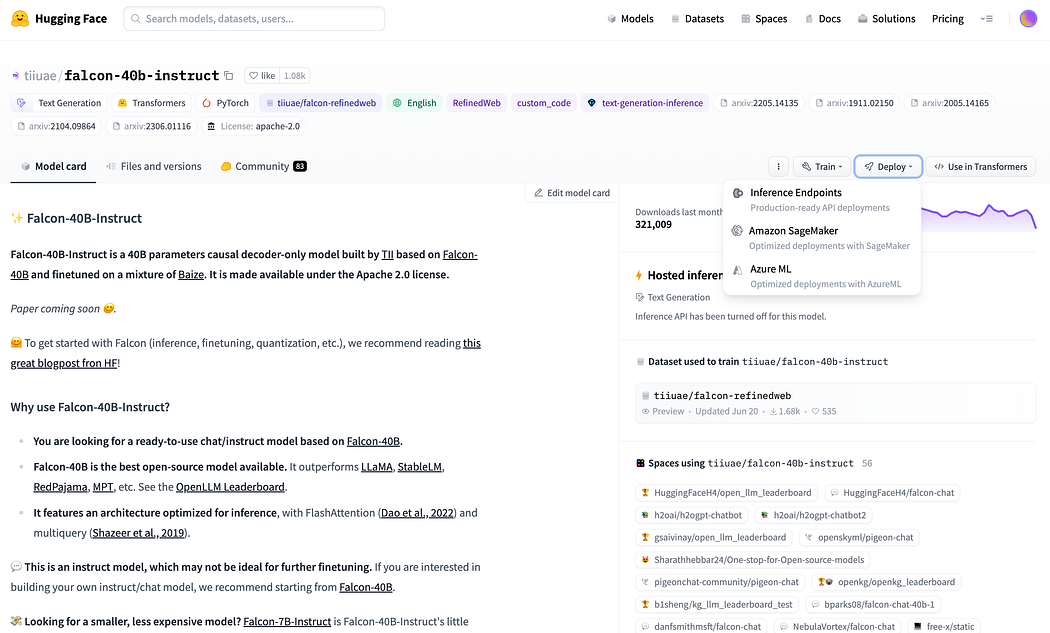Click the Text Generation tag

pos(59,103)
